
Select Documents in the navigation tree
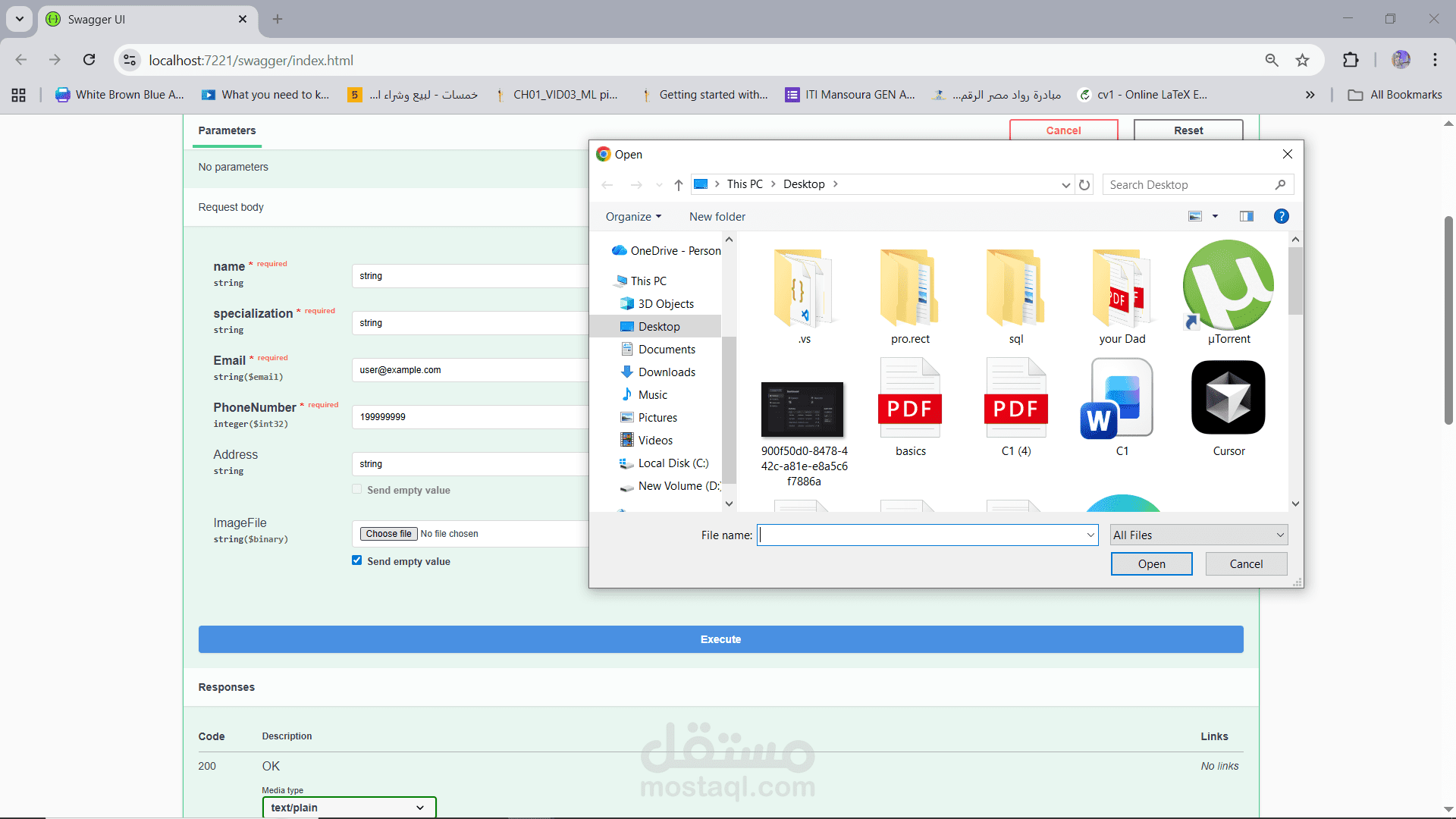tap(667, 349)
